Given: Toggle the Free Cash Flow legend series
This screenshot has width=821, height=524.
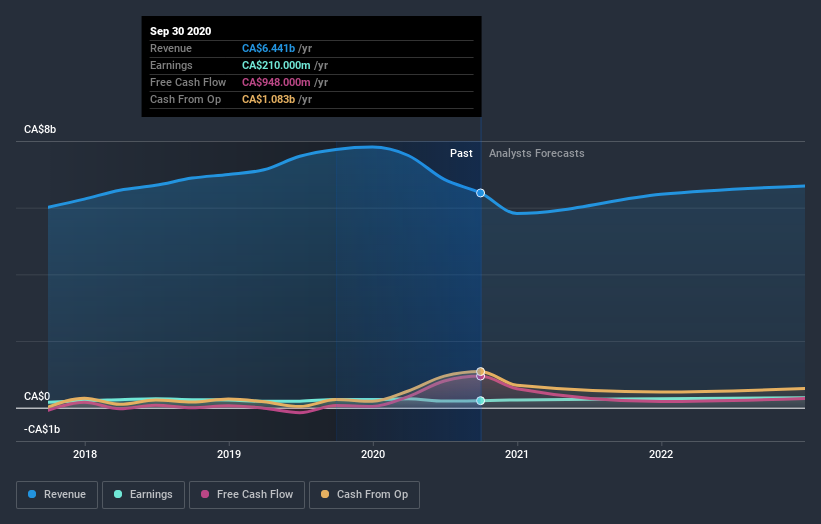Looking at the screenshot, I should click(x=247, y=495).
